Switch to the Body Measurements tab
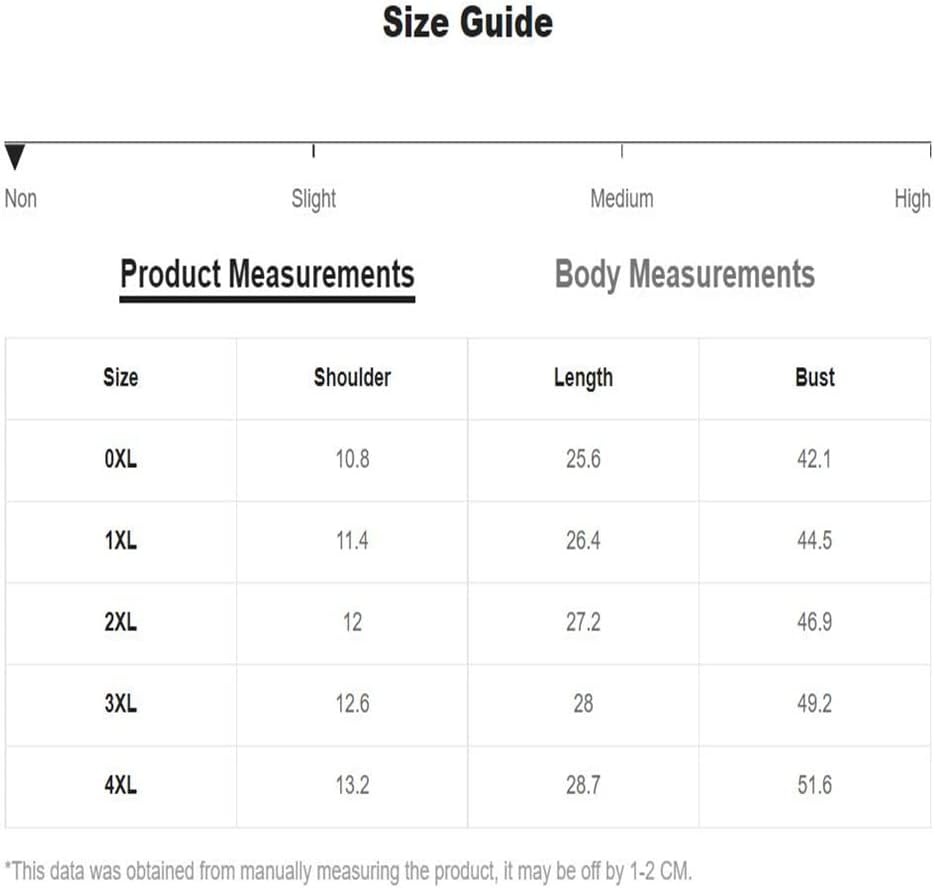Screen dimensions: 934x888 click(684, 274)
